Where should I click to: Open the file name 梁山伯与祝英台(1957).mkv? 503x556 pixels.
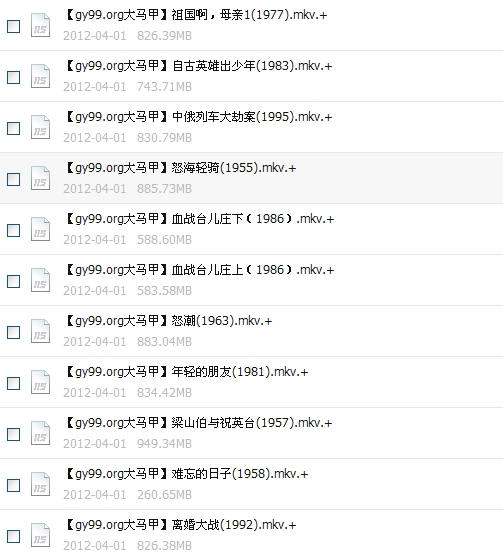199,423
